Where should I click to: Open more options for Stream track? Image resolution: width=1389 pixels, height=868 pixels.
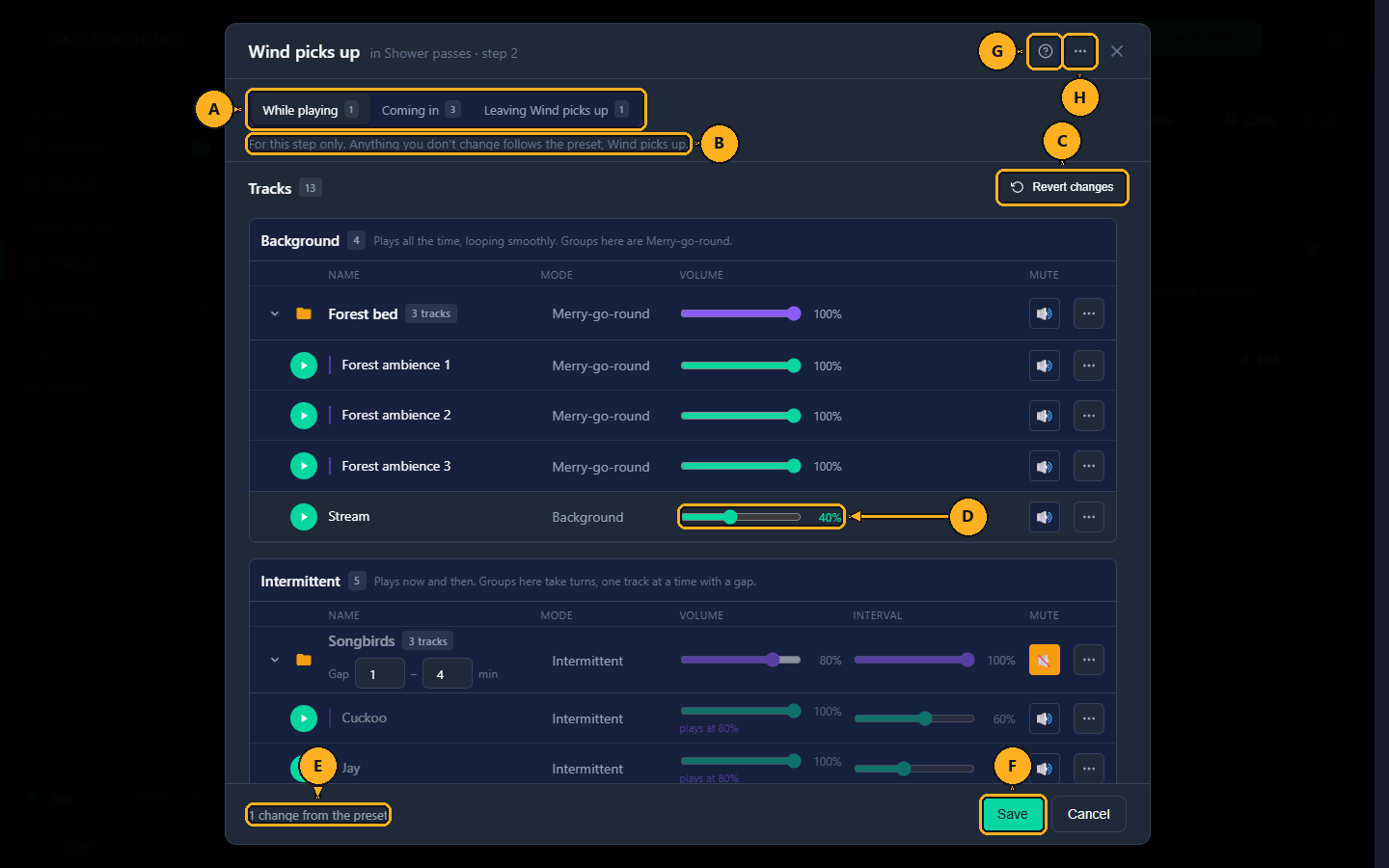point(1088,517)
